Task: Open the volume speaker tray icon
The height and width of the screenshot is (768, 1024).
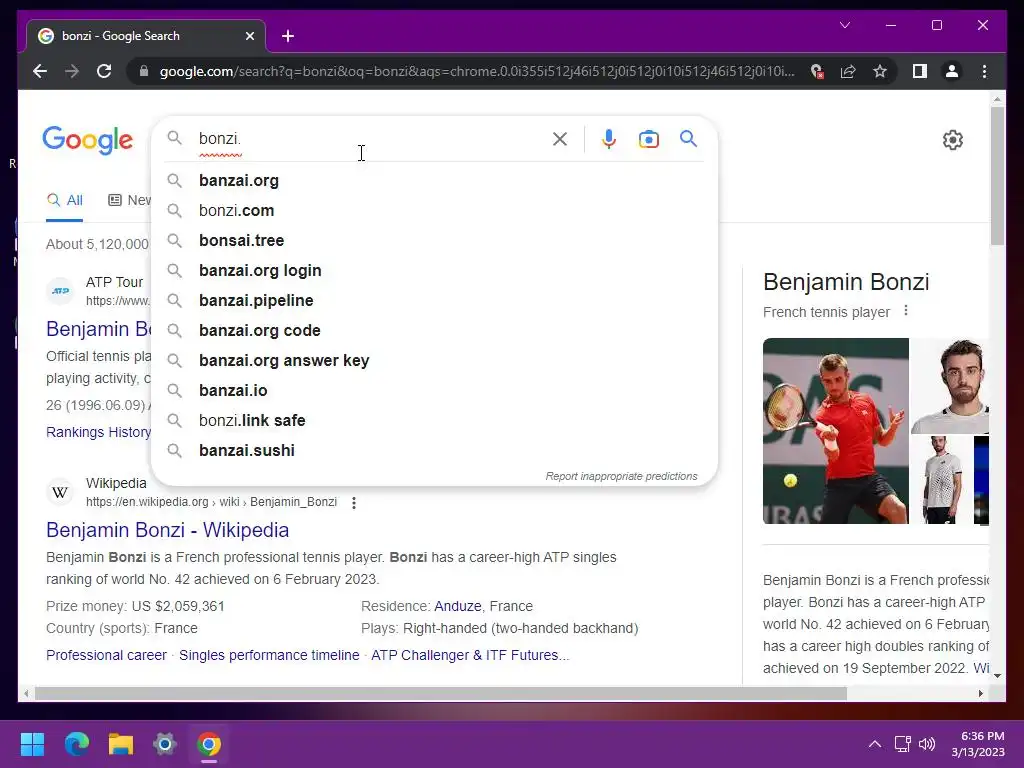Action: click(927, 744)
